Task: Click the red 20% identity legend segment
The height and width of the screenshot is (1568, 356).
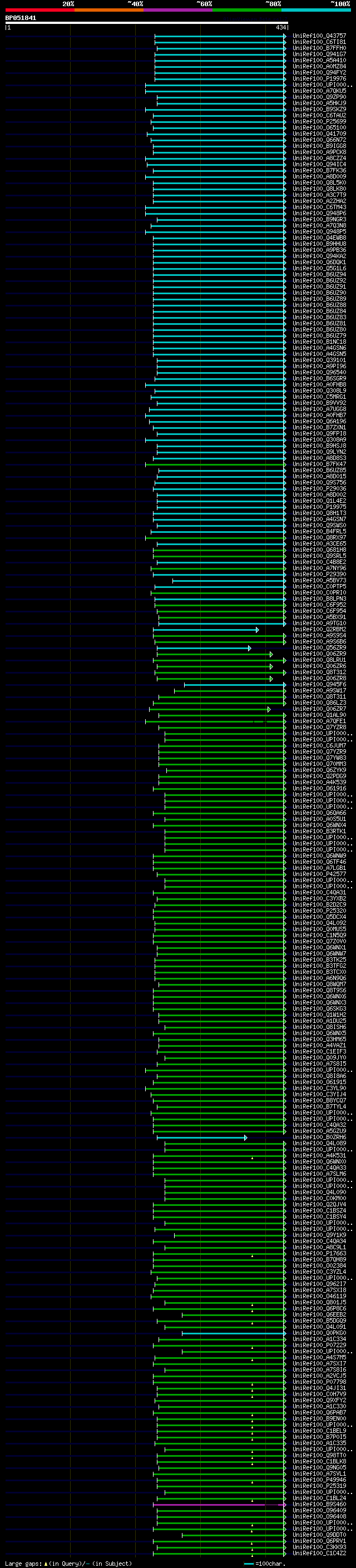Action: (39, 10)
